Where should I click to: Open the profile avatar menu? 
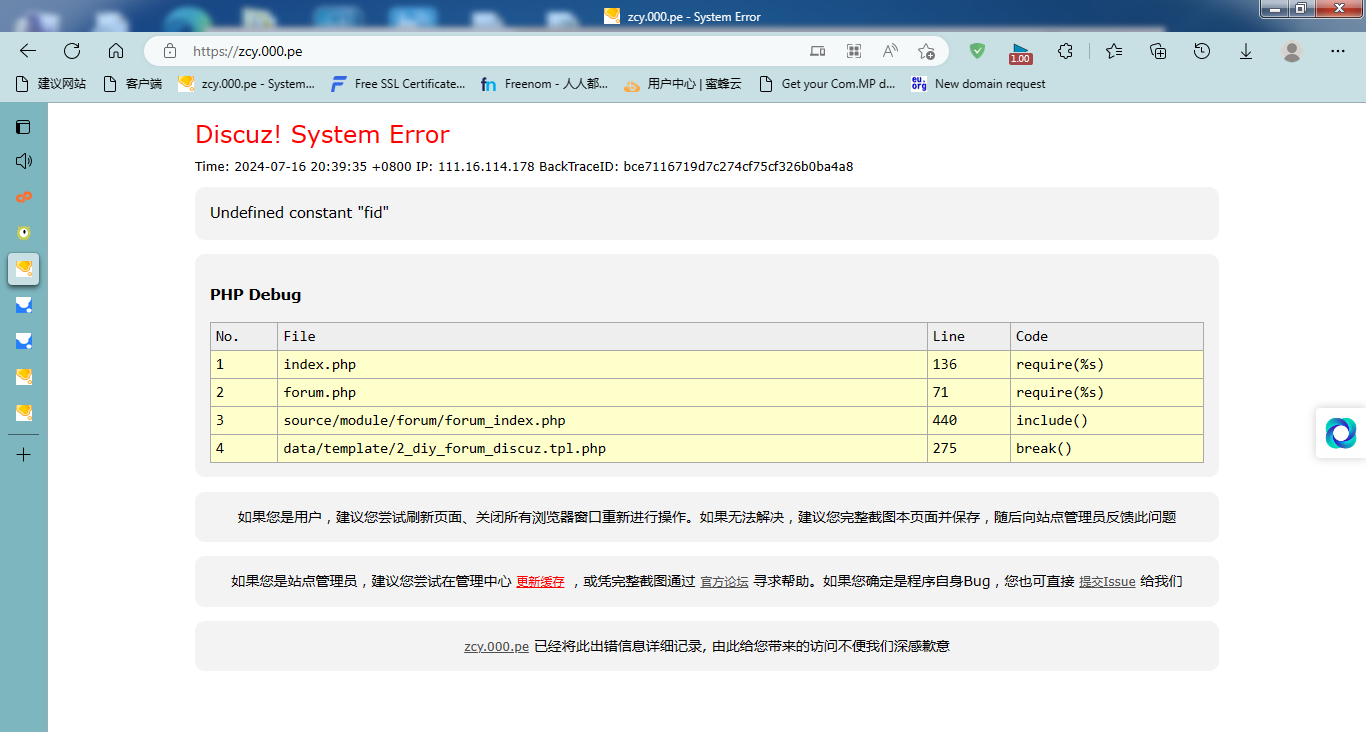coord(1292,51)
